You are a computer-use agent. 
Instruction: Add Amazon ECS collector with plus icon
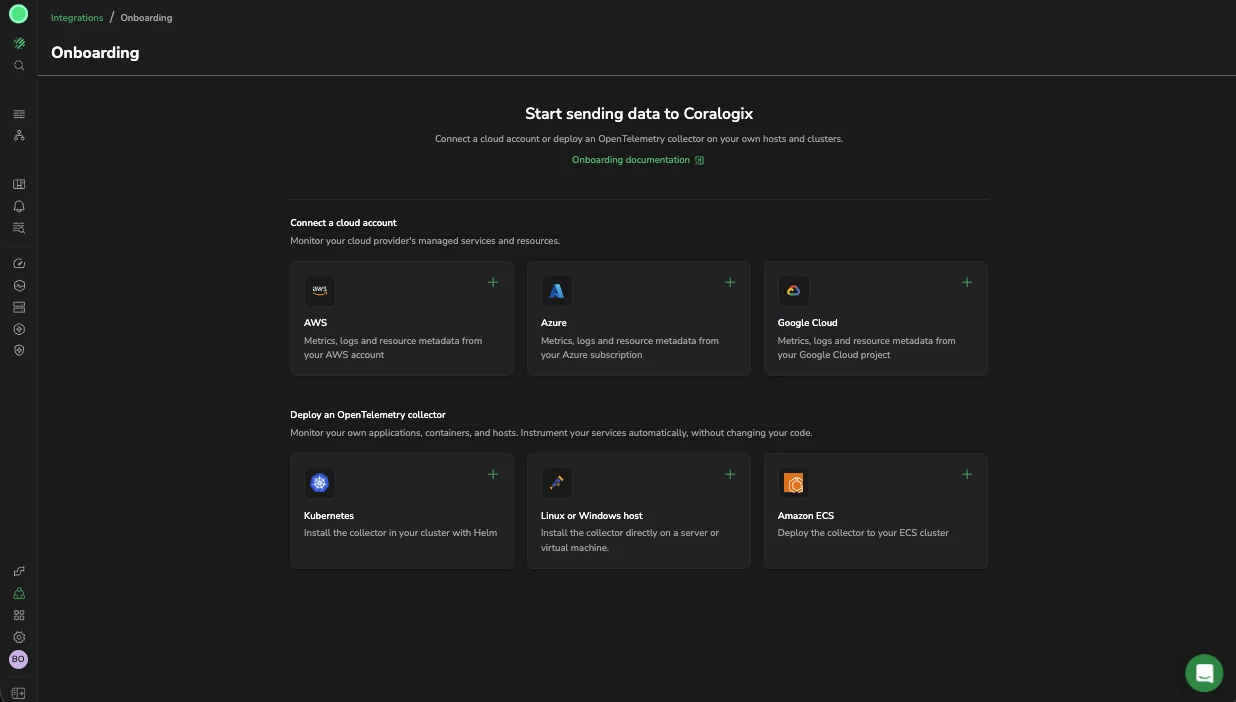point(967,474)
